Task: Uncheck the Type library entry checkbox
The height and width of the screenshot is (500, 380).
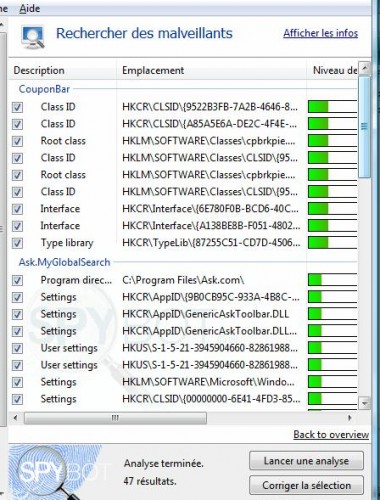Action: 17,243
